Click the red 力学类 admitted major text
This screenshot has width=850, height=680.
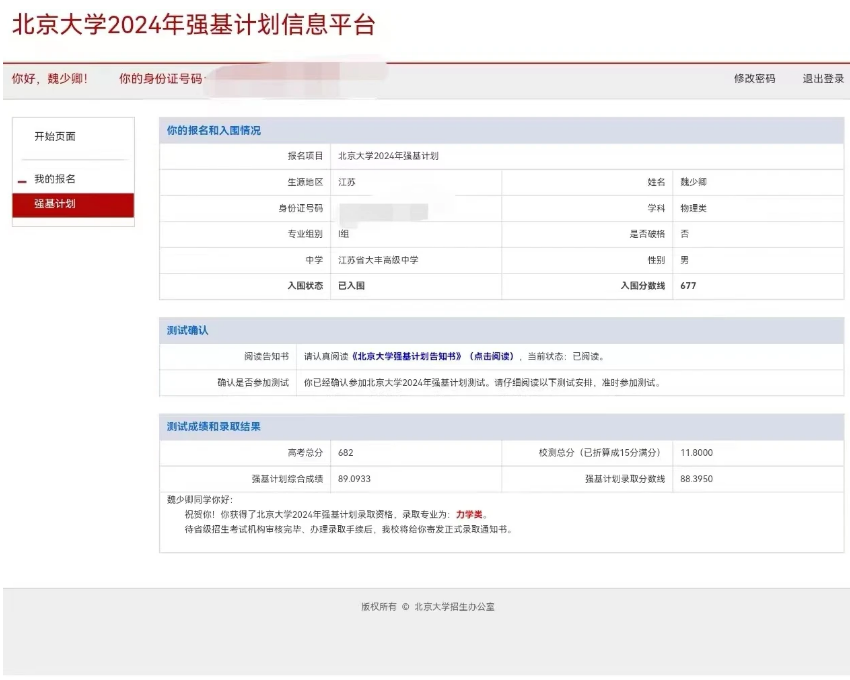pyautogui.click(x=469, y=515)
